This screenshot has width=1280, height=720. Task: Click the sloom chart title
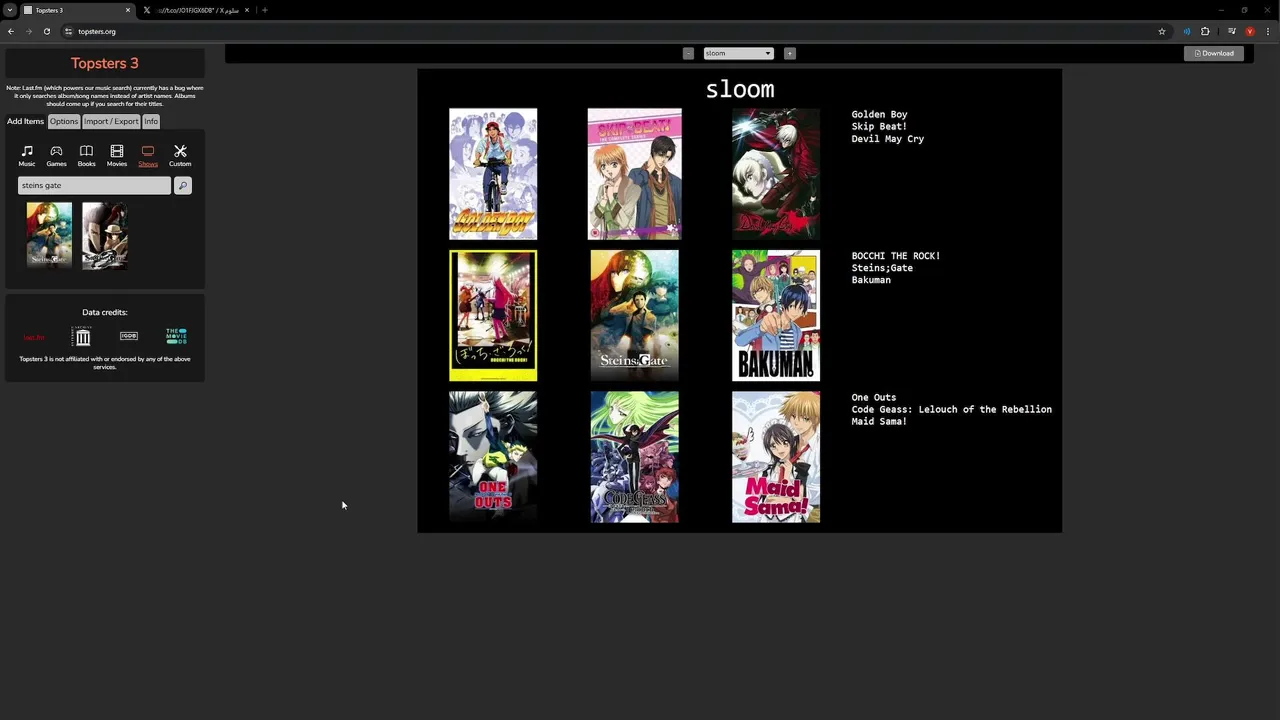coord(740,89)
